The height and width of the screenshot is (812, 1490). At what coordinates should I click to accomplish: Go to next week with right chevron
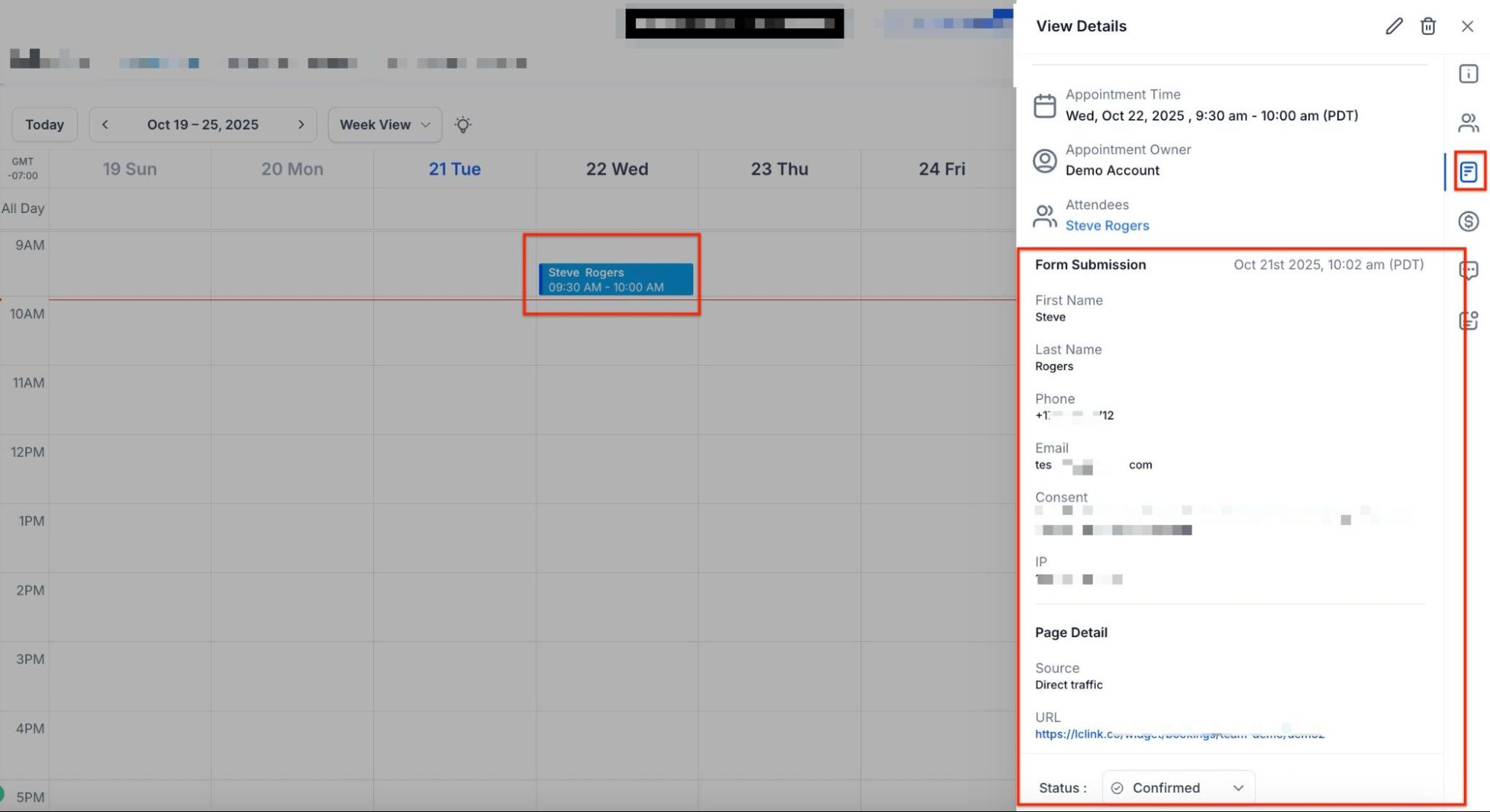coord(301,124)
